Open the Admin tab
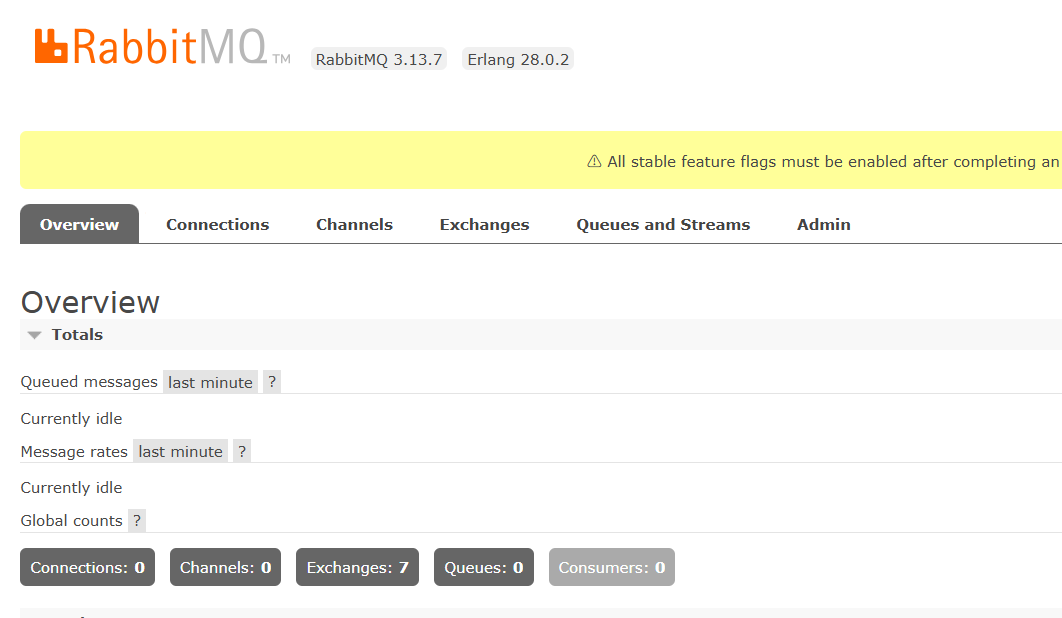The height and width of the screenshot is (618, 1062). 824,224
